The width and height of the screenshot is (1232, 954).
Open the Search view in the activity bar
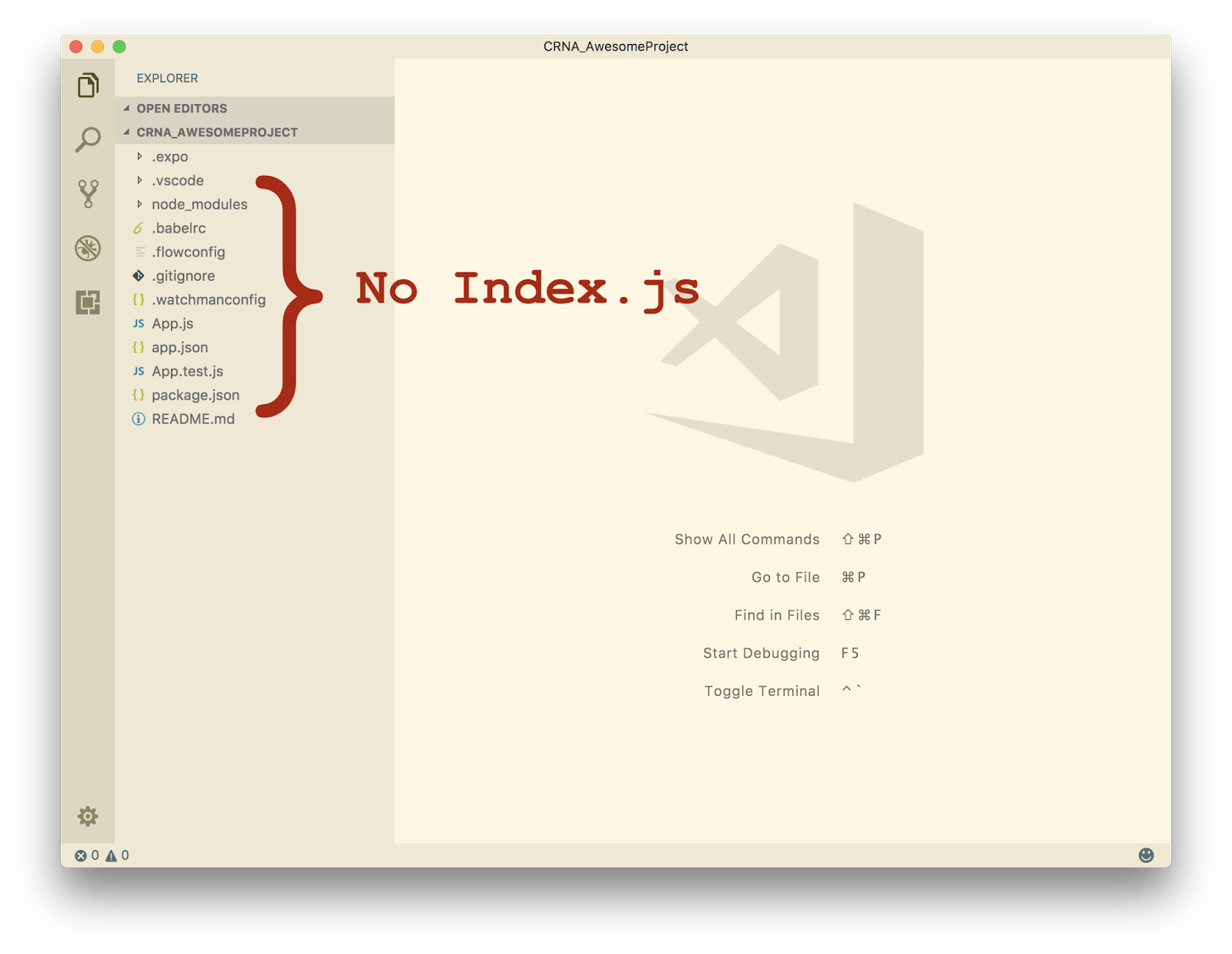88,139
